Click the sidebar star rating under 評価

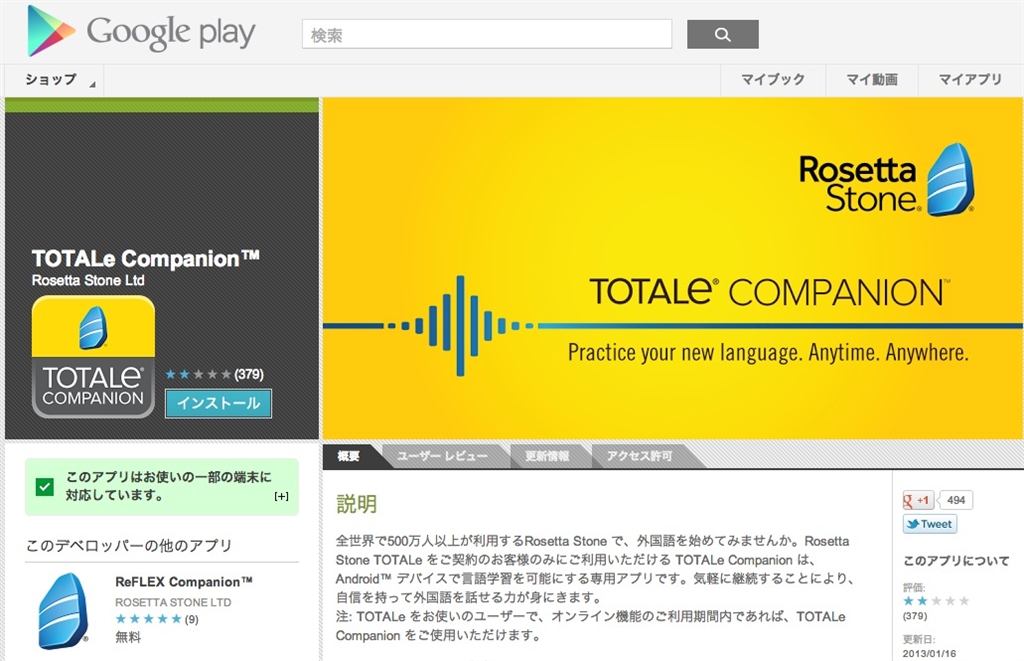936,601
